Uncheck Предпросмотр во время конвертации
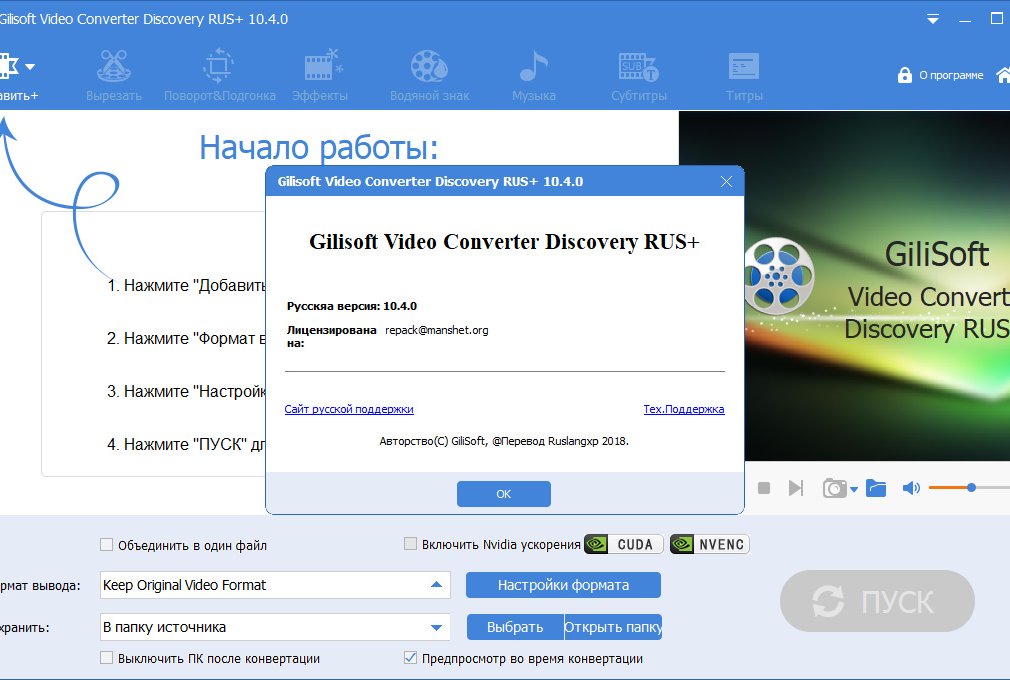The height and width of the screenshot is (680, 1010). click(410, 657)
